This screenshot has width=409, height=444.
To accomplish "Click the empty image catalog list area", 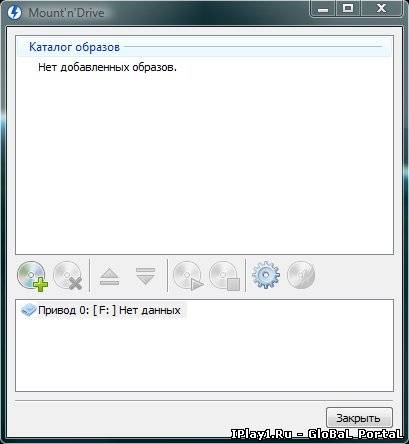I will 204,160.
